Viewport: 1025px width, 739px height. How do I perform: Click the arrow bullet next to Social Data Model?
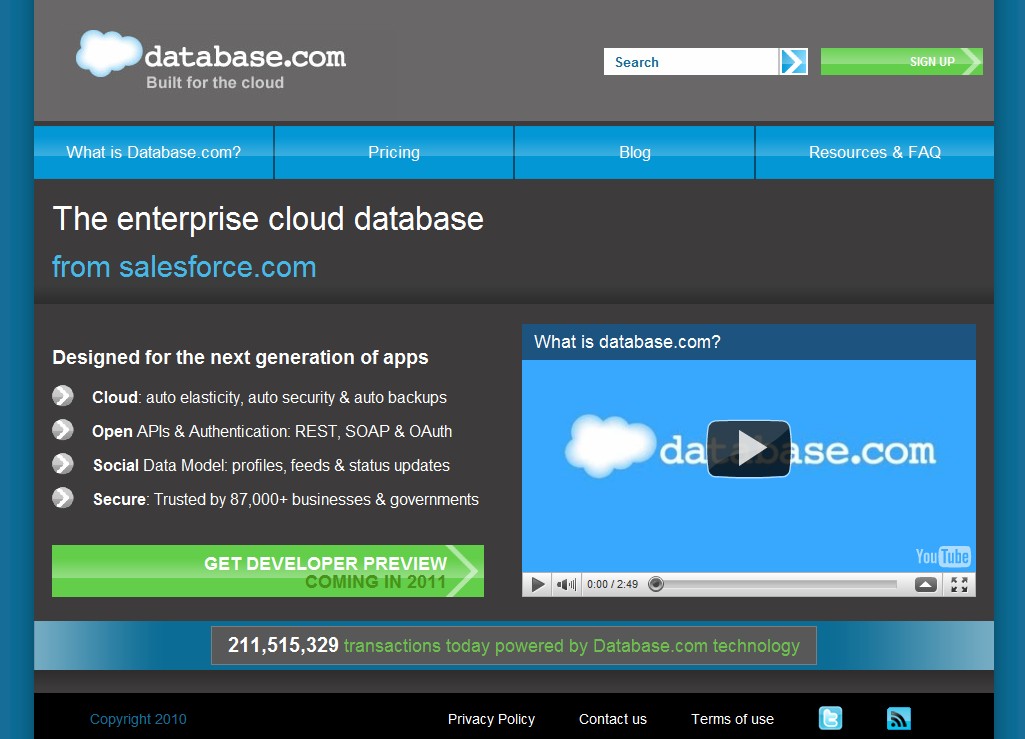coord(63,464)
